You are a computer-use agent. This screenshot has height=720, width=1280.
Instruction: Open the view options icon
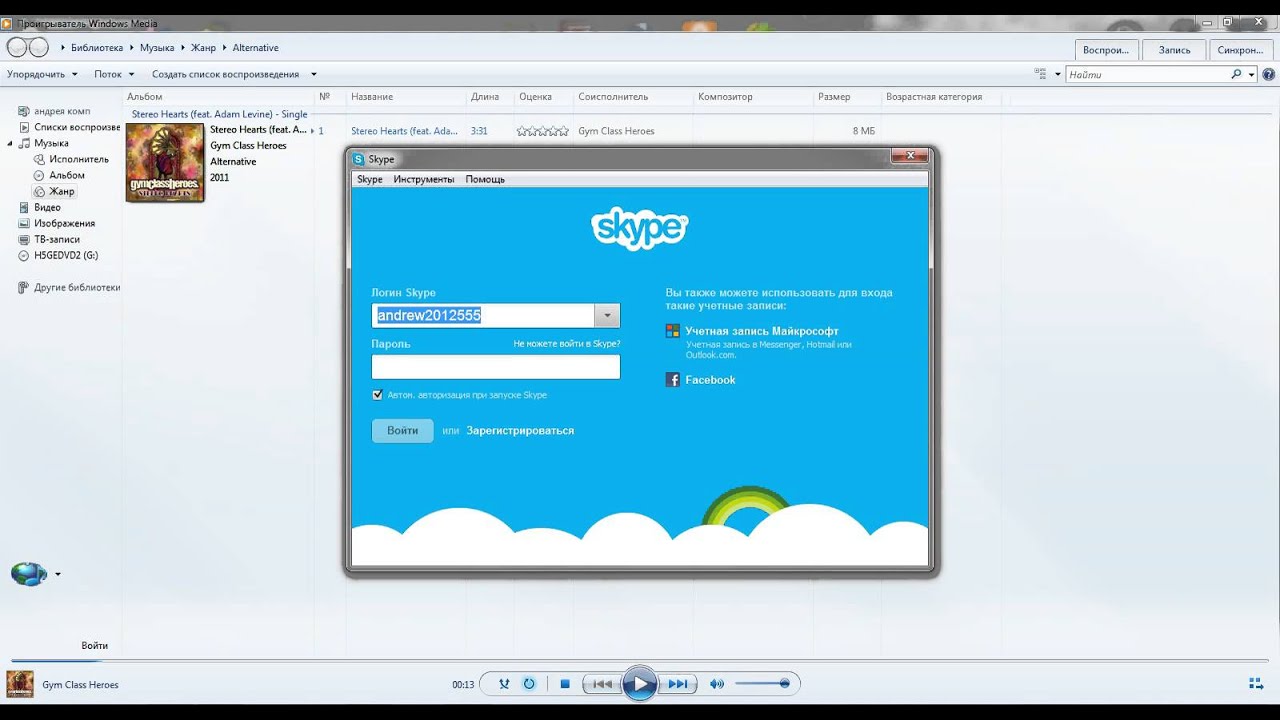click(x=1040, y=74)
